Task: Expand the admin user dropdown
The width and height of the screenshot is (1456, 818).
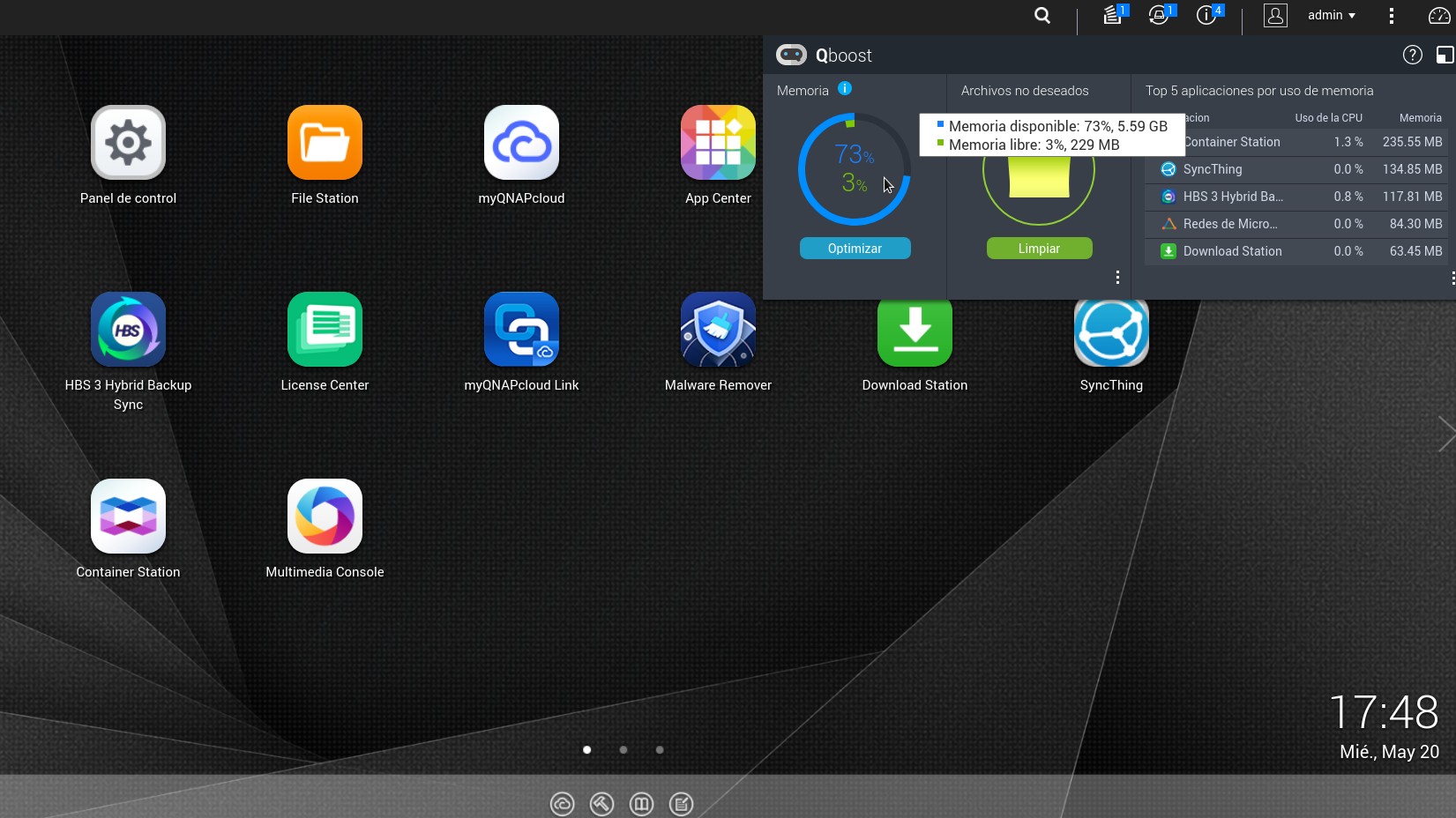Action: (1331, 16)
